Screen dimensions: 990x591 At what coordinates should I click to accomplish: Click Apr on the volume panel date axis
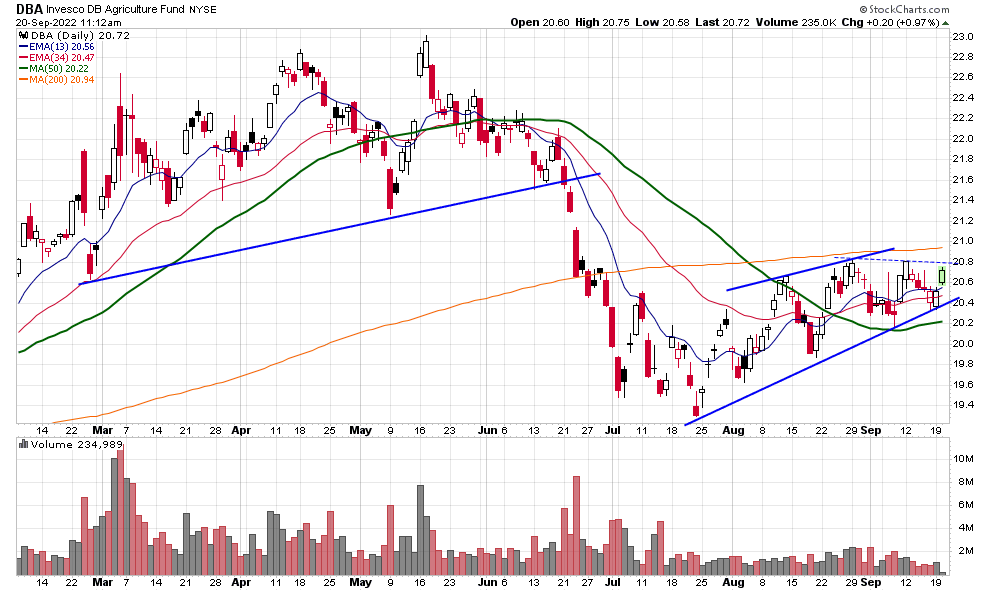241,582
